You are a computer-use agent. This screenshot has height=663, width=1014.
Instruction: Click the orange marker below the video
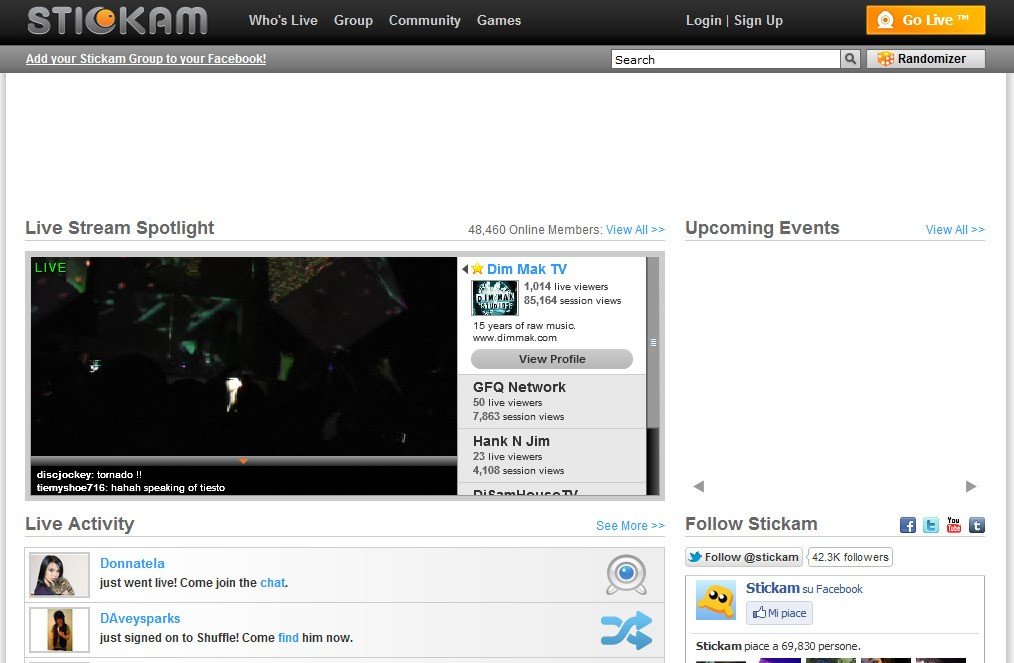[243, 461]
